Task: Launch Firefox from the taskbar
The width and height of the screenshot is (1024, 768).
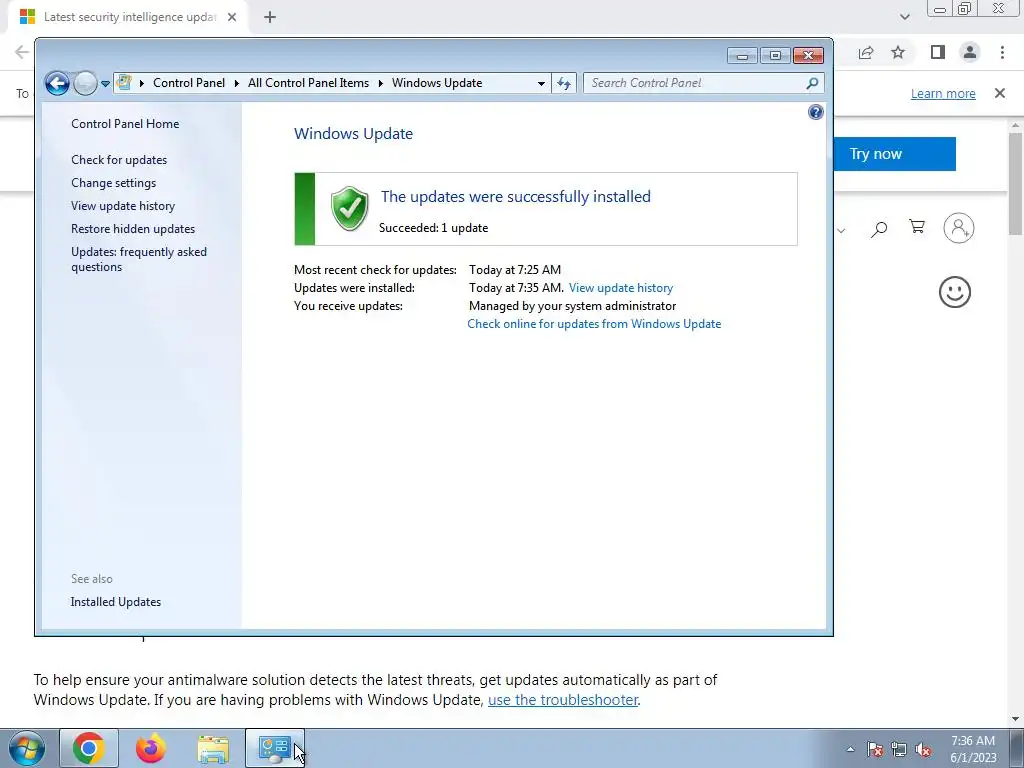Action: pos(151,748)
